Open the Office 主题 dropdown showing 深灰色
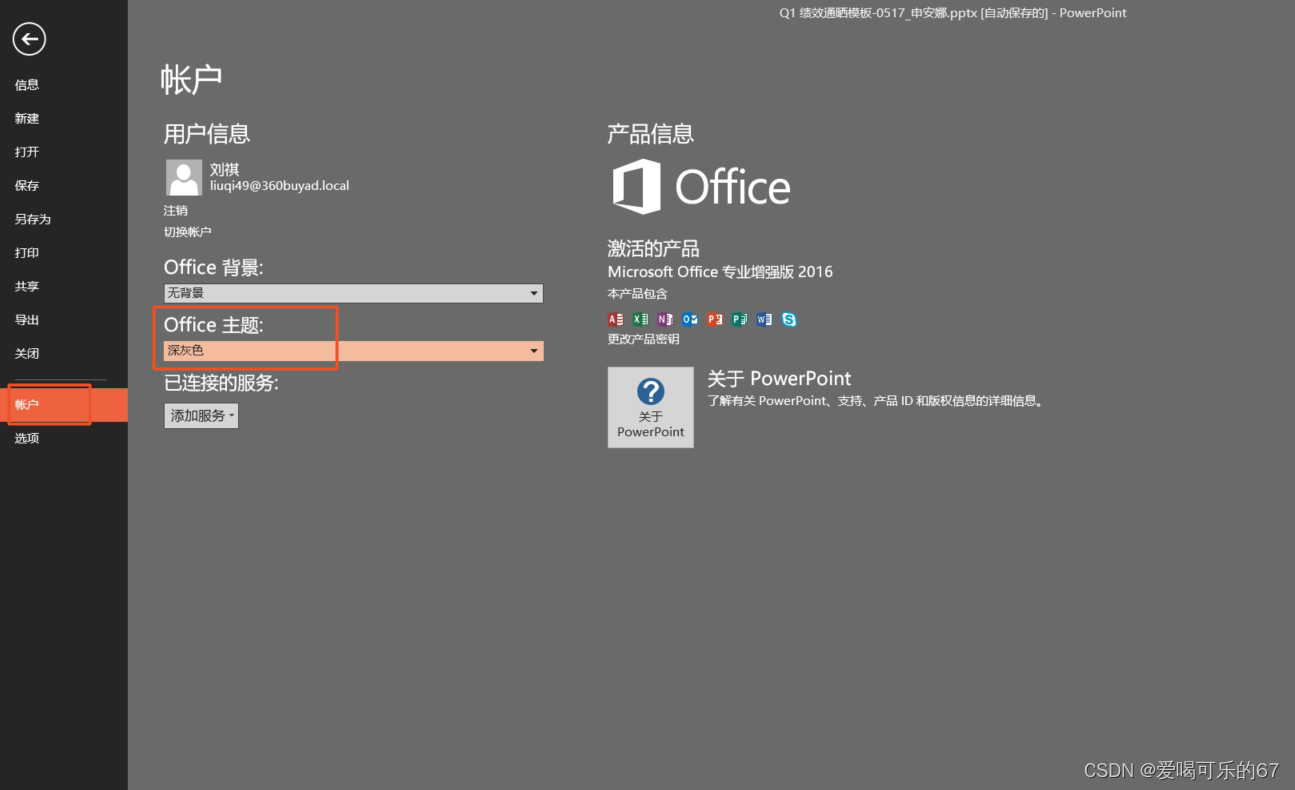 [x=354, y=351]
